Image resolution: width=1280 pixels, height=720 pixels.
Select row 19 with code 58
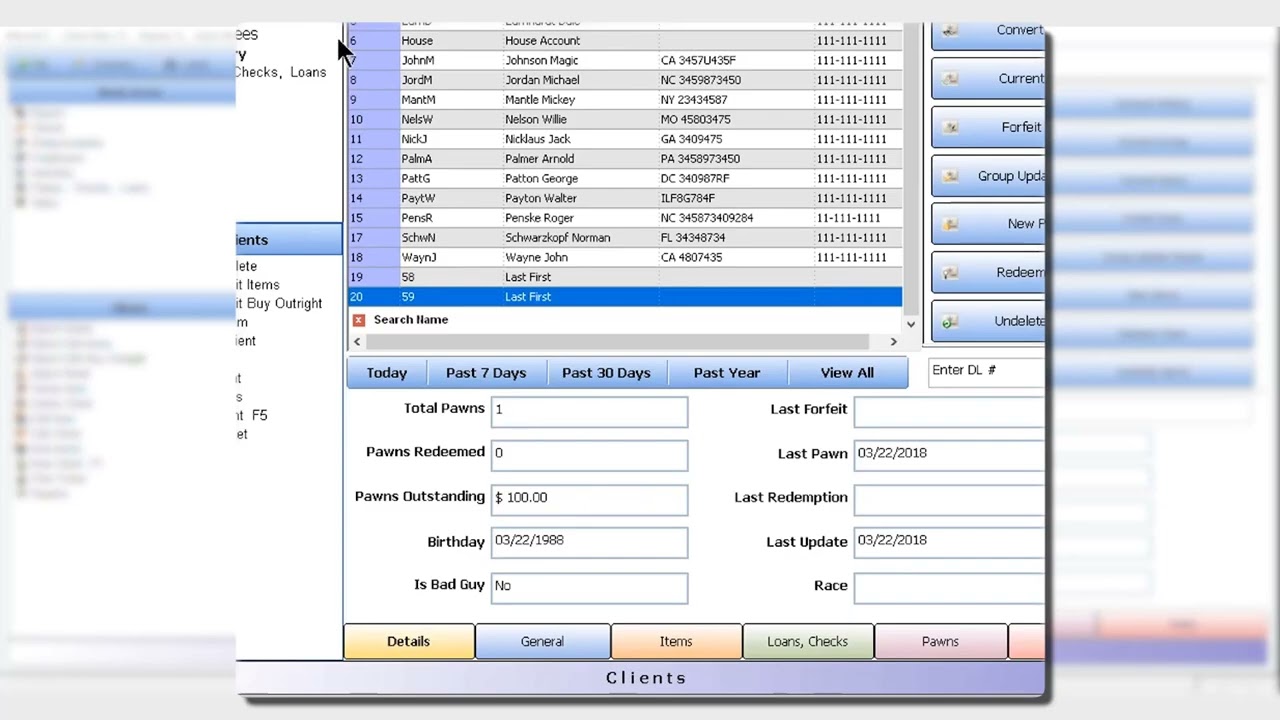[x=625, y=277]
